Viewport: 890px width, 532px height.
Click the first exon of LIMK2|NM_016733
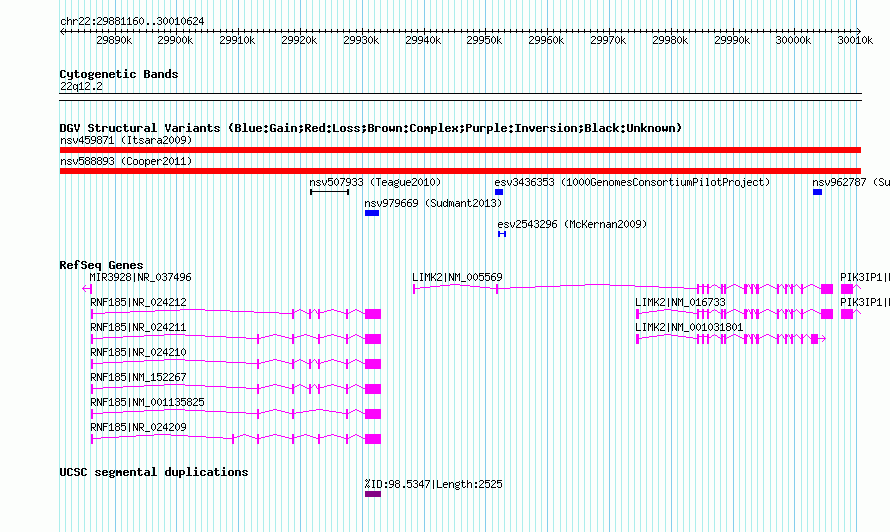point(637,314)
